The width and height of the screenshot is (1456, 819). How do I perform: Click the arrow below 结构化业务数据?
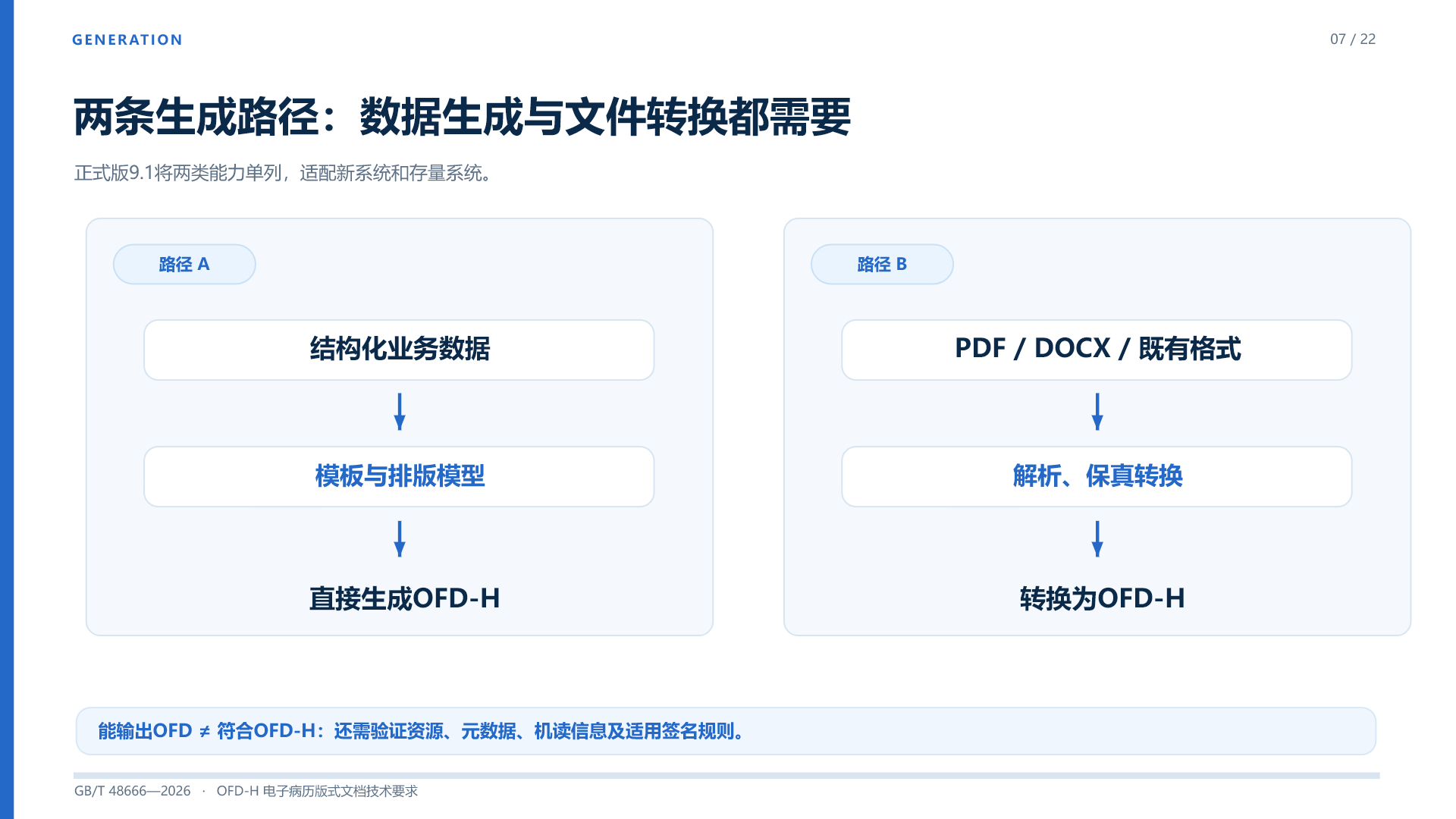click(400, 412)
